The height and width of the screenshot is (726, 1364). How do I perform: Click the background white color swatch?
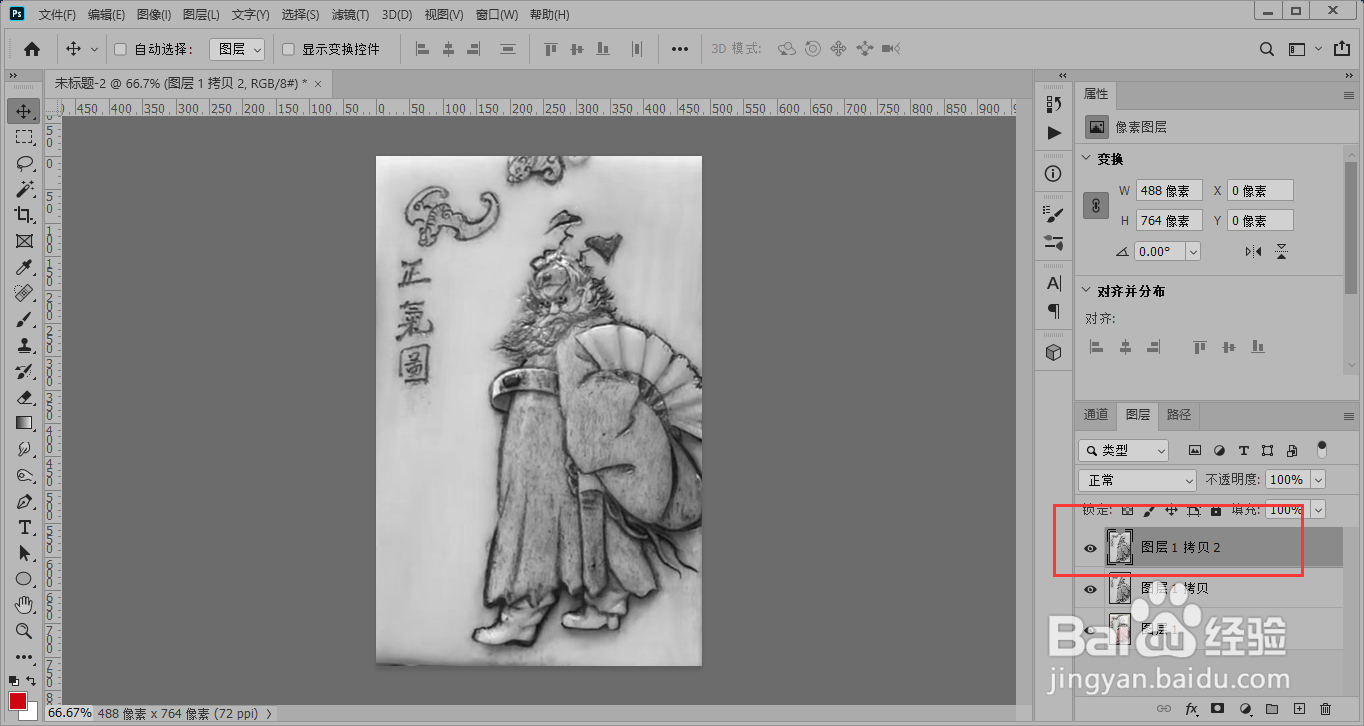pyautogui.click(x=33, y=713)
